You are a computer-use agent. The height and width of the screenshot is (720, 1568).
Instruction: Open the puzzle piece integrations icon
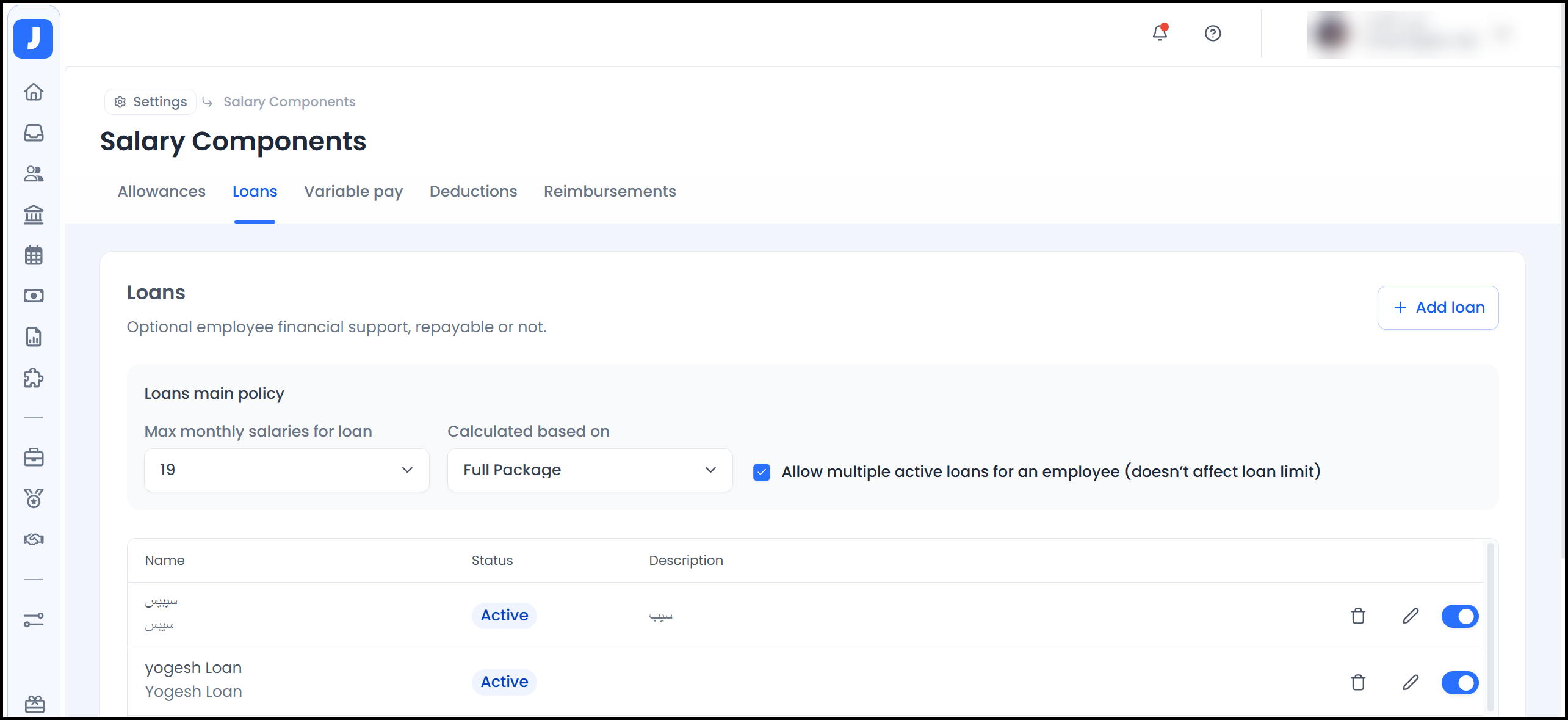34,378
